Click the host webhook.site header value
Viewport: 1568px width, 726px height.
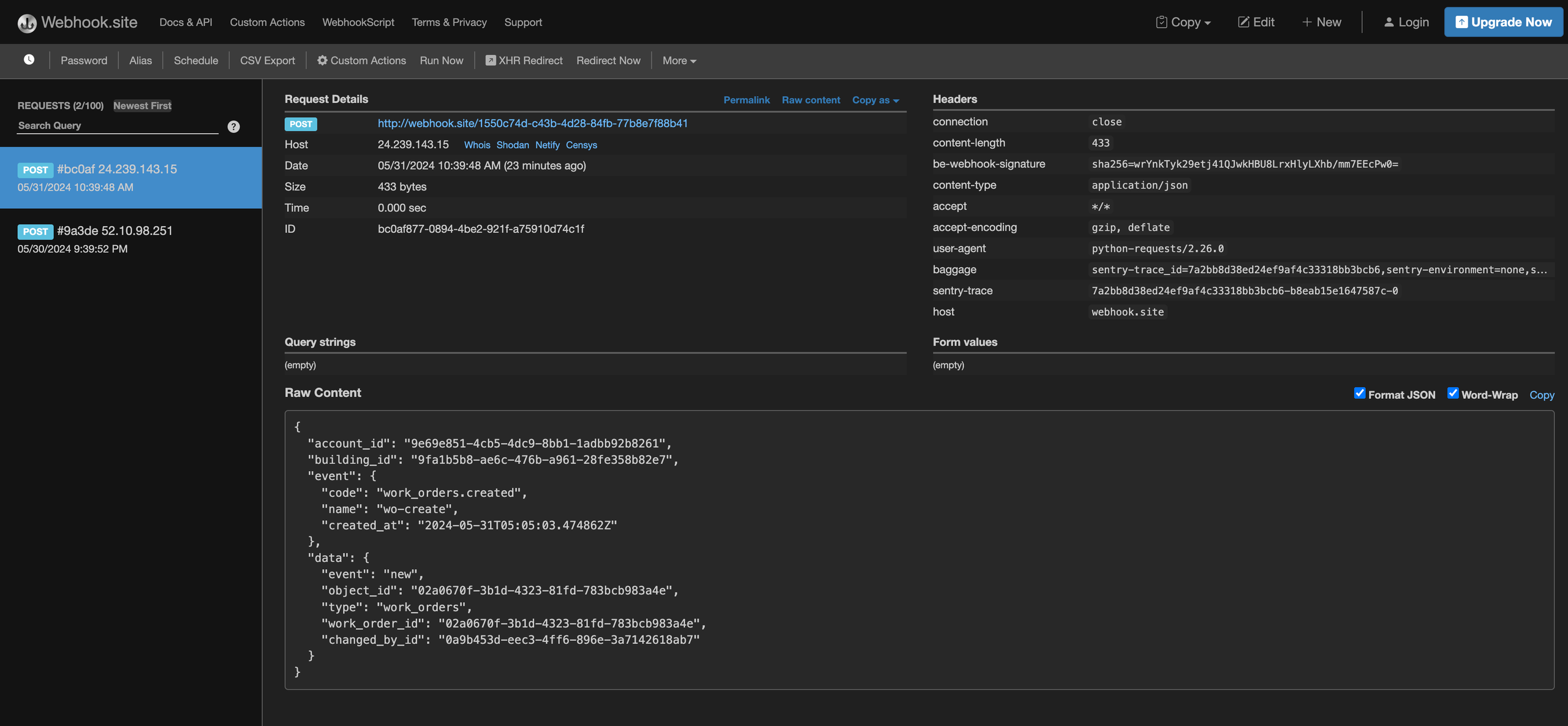pos(1128,312)
